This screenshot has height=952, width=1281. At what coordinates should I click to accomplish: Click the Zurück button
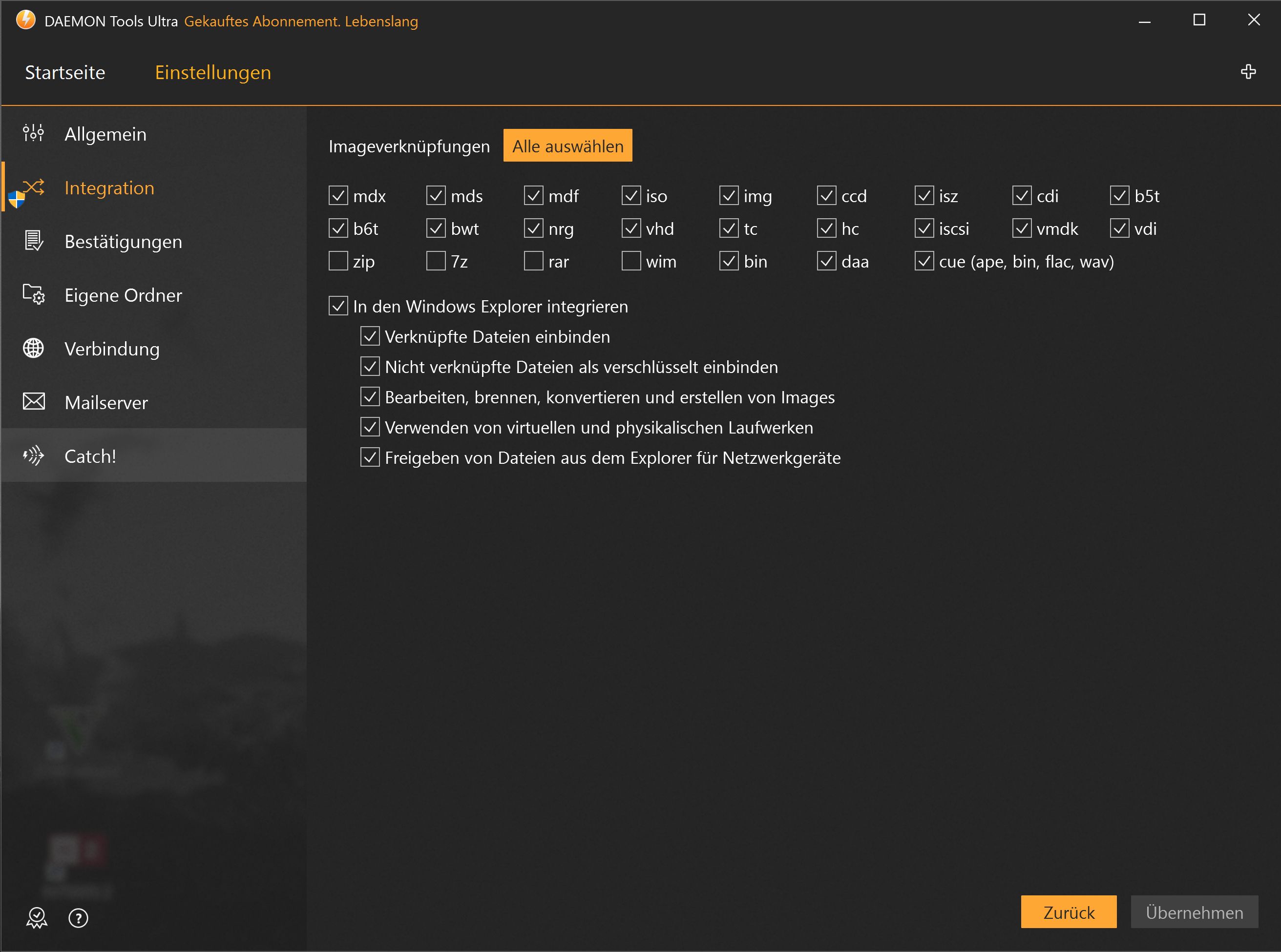click(1068, 912)
